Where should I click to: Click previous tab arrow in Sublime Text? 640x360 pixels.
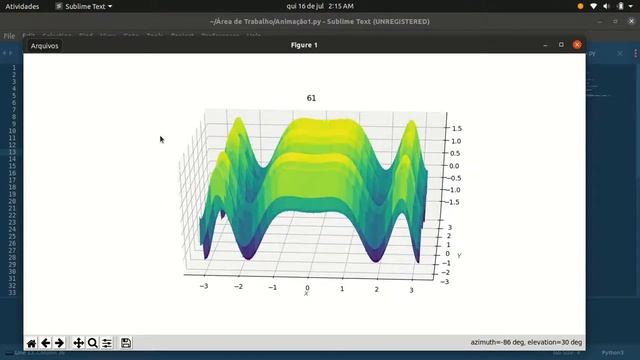click(4, 53)
